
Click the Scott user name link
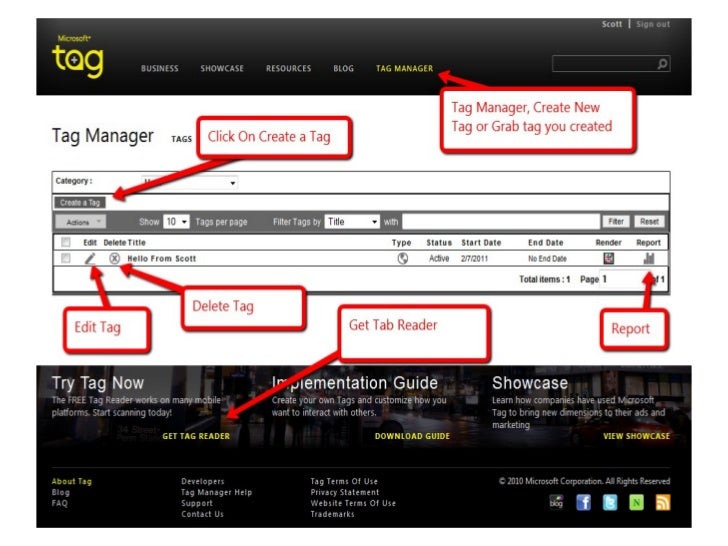coord(612,24)
